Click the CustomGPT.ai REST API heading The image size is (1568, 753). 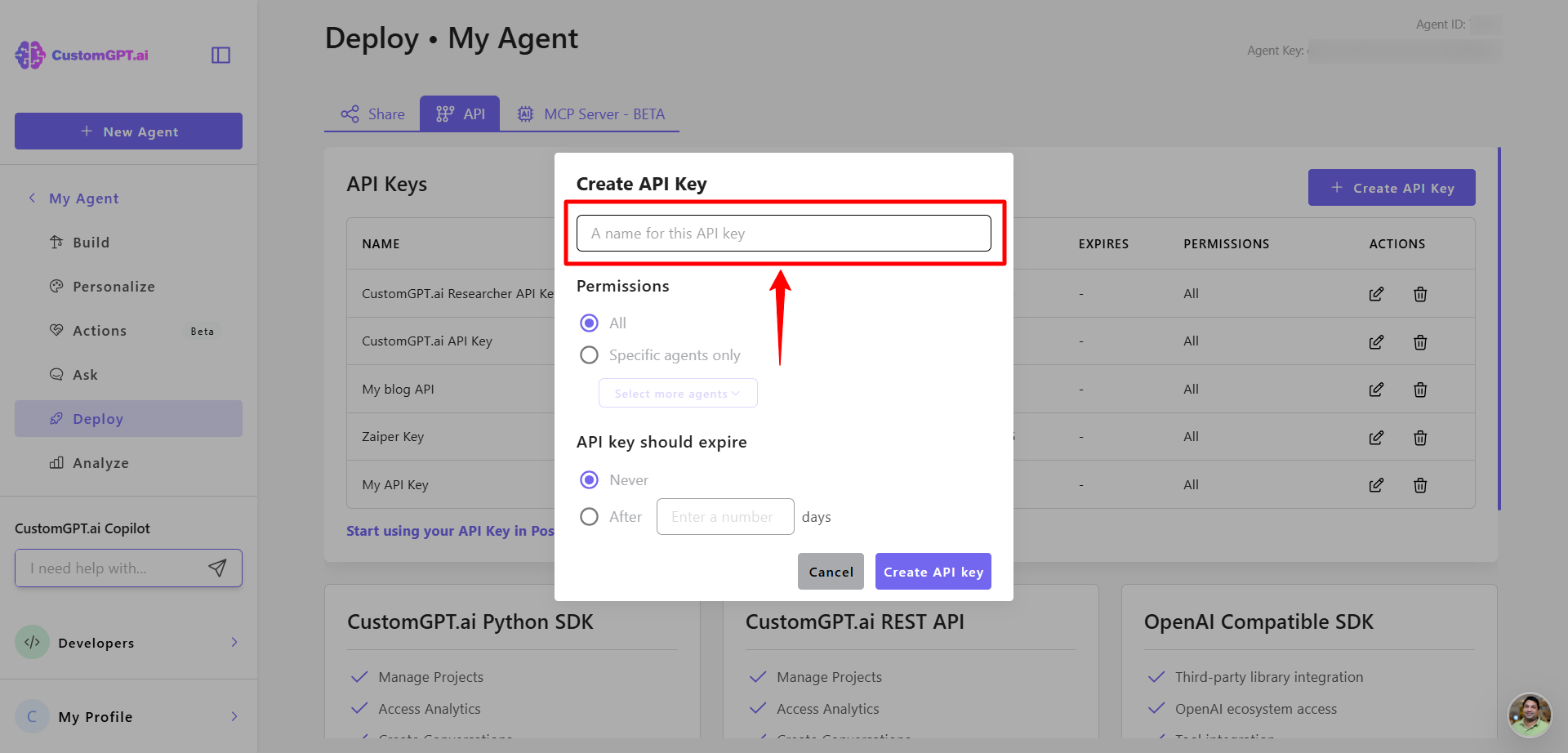(x=855, y=622)
